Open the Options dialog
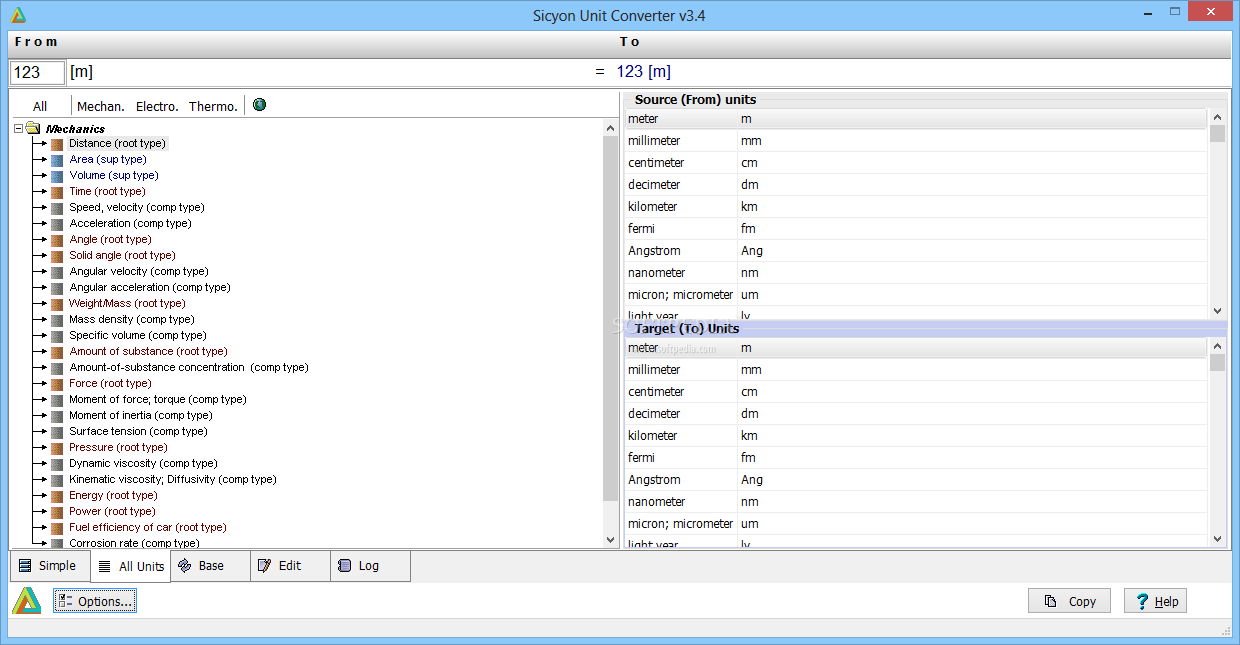Viewport: 1240px width, 645px height. (x=94, y=601)
